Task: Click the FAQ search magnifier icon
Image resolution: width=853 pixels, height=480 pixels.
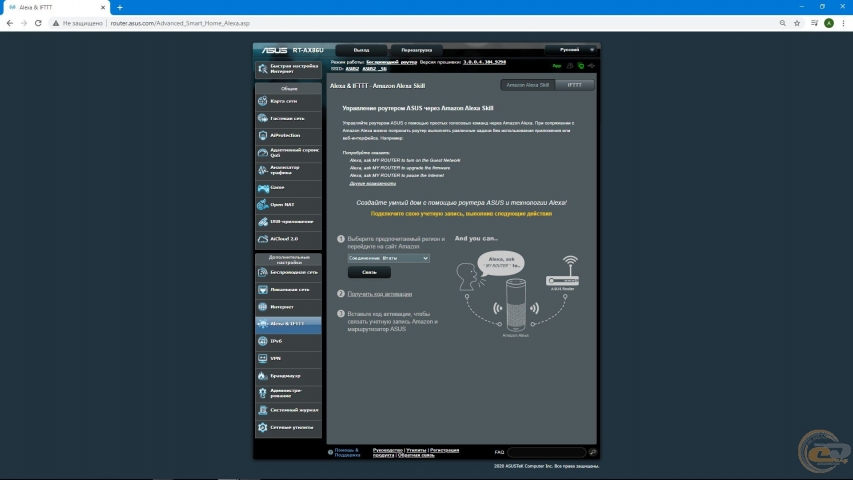Action: [592, 452]
